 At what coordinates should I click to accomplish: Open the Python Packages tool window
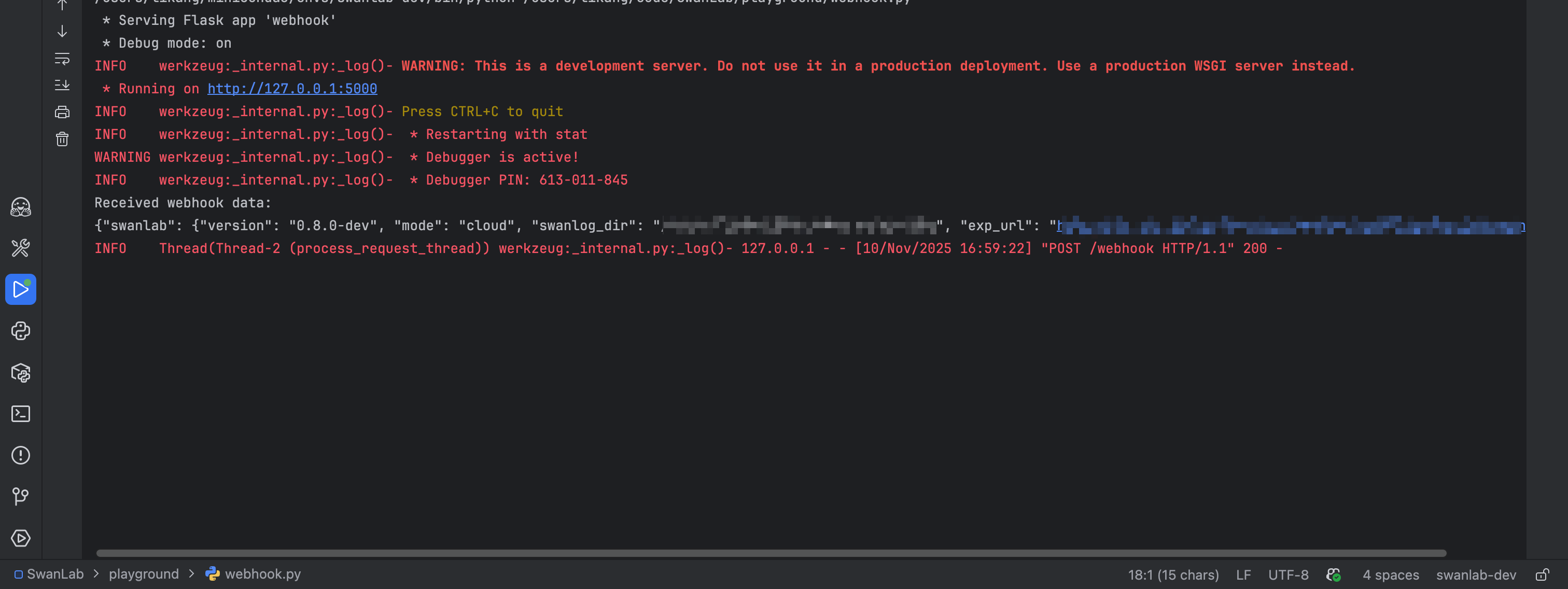pos(21,372)
